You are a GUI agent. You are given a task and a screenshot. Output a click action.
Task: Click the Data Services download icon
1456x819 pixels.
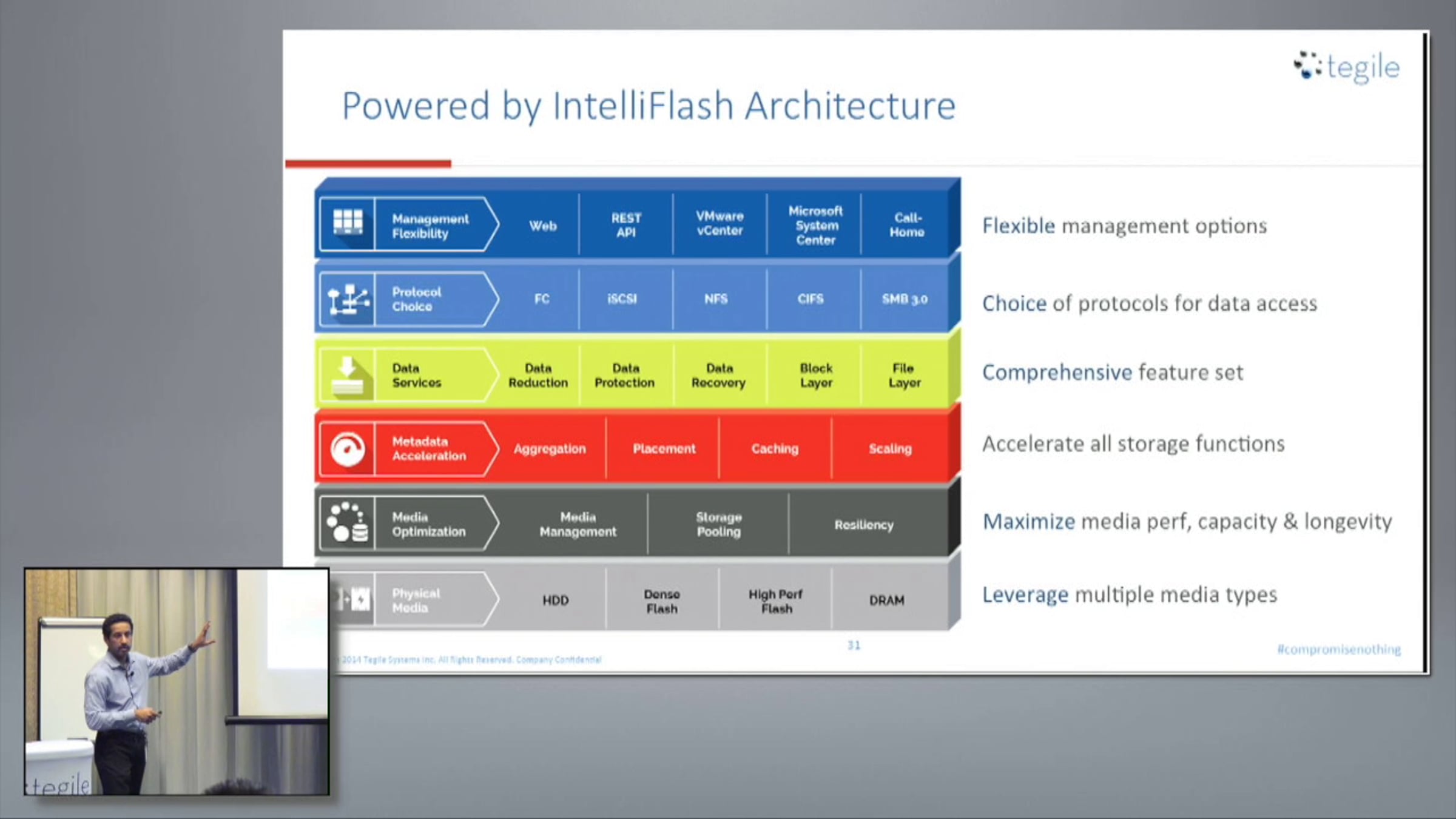click(x=348, y=376)
